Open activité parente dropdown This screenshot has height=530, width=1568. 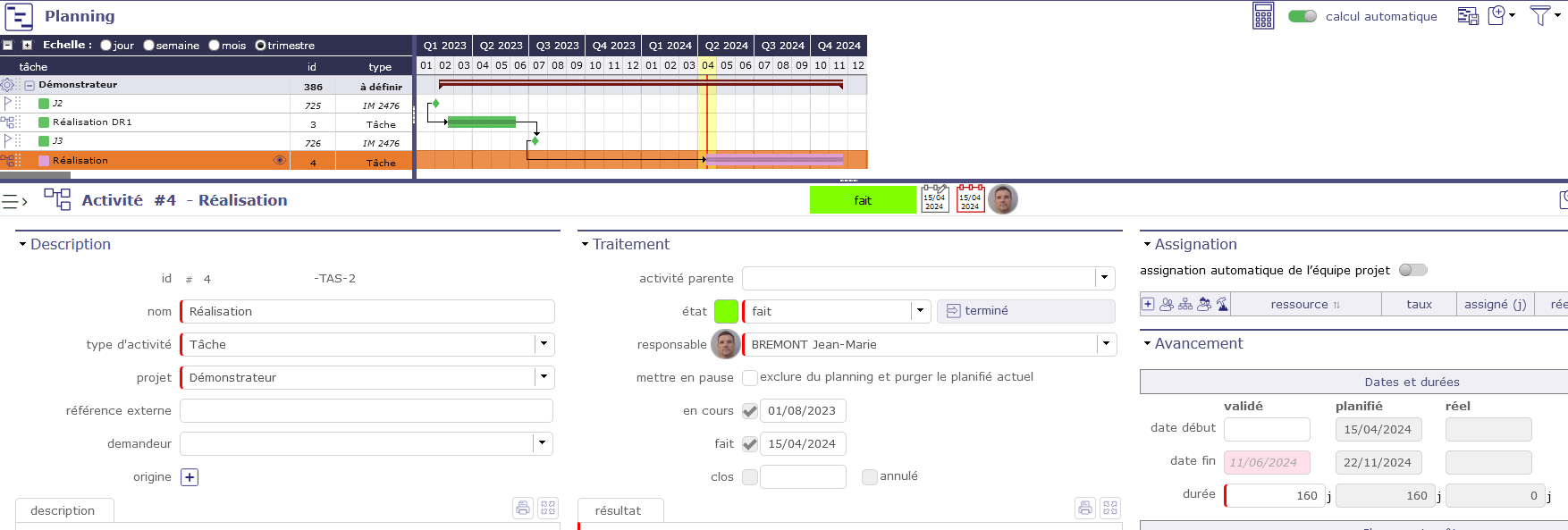pyautogui.click(x=1106, y=278)
